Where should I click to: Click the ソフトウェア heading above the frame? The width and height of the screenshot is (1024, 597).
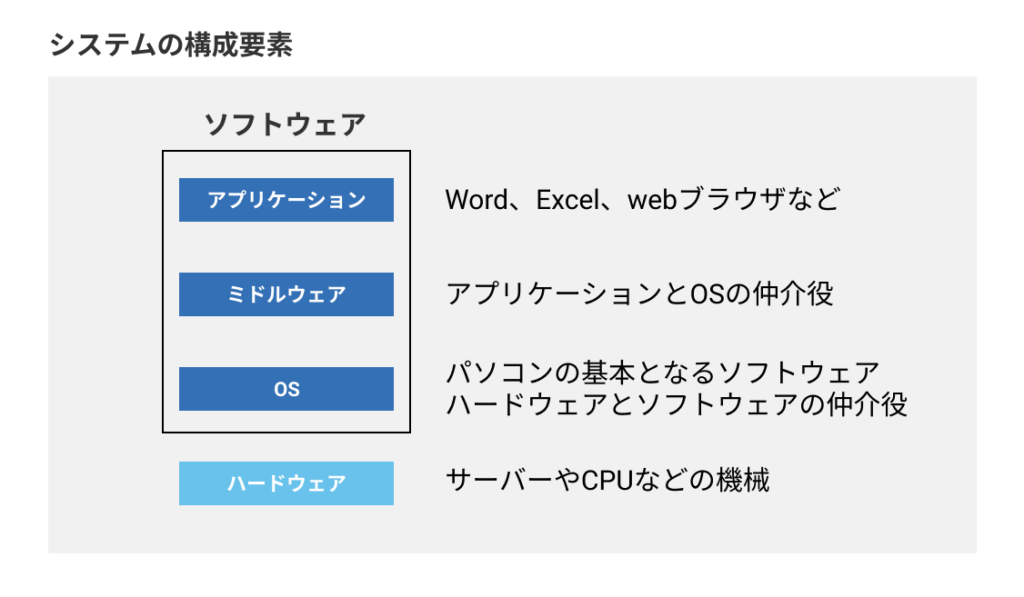tap(285, 124)
